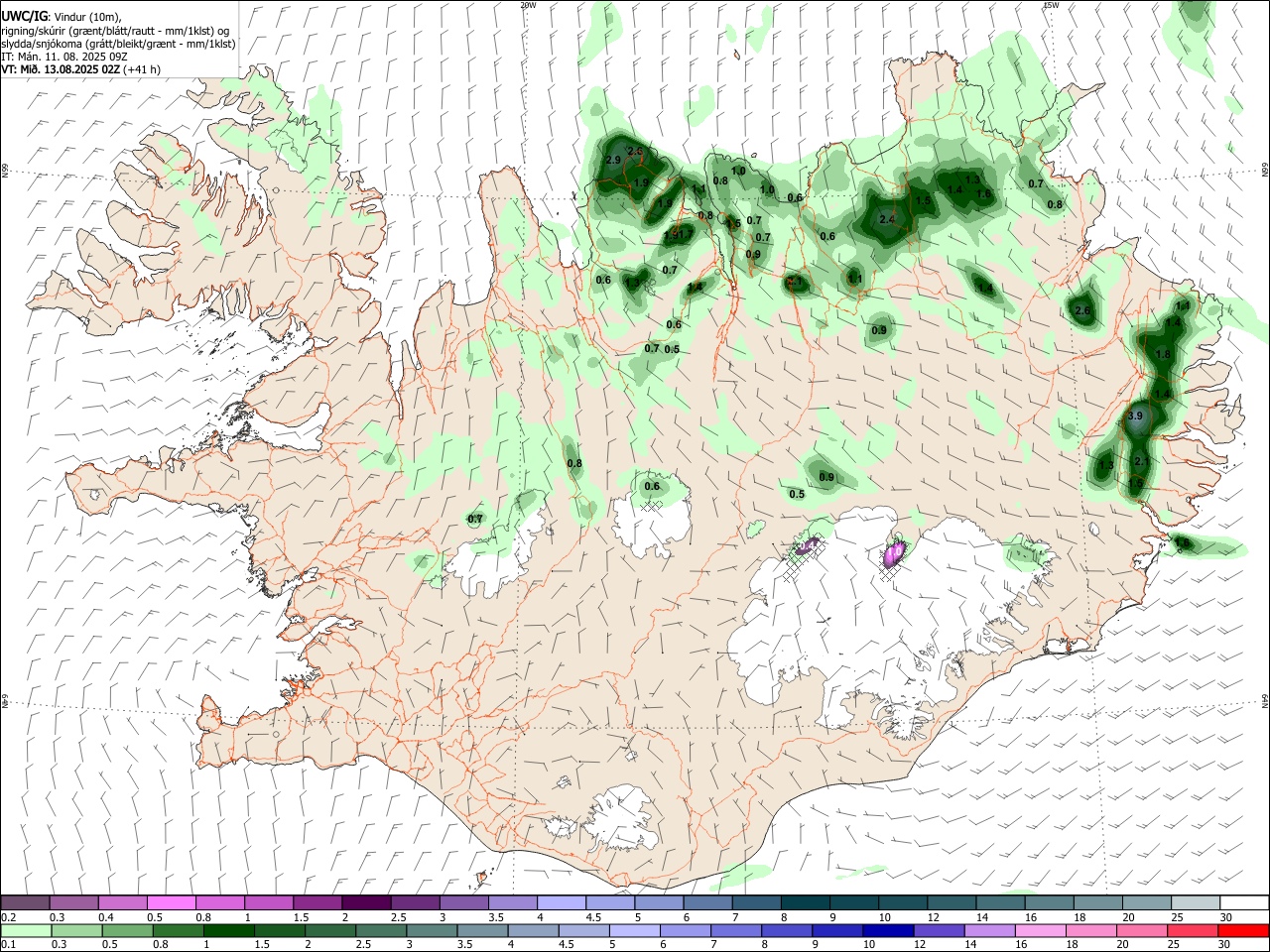The width and height of the screenshot is (1270, 952).
Task: Click the 'VT: Mið. 13.08.2025 02Z (+41 h)' line
Action: (80, 69)
